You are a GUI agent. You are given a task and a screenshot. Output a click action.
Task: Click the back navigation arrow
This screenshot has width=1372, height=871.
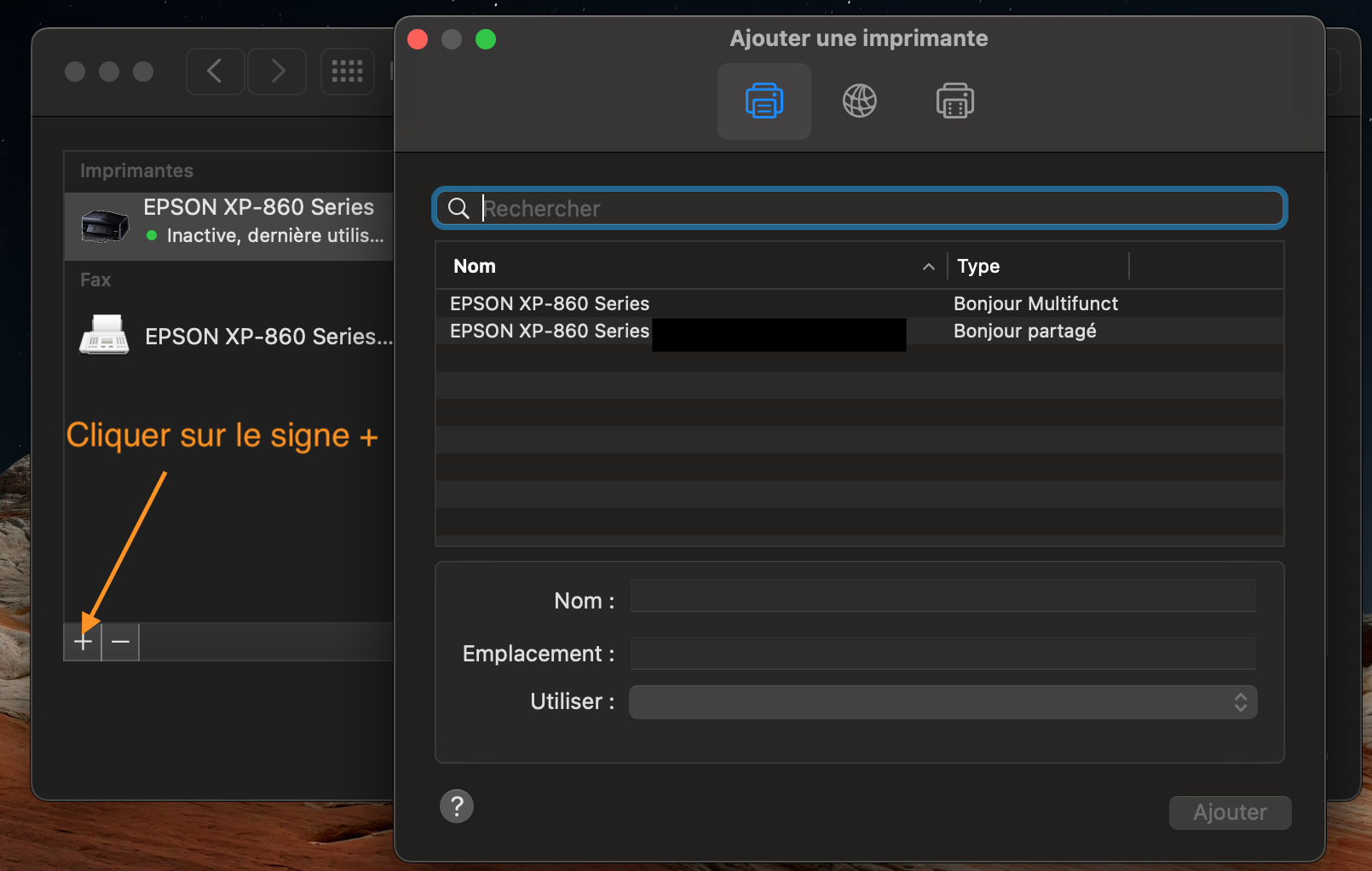[216, 72]
